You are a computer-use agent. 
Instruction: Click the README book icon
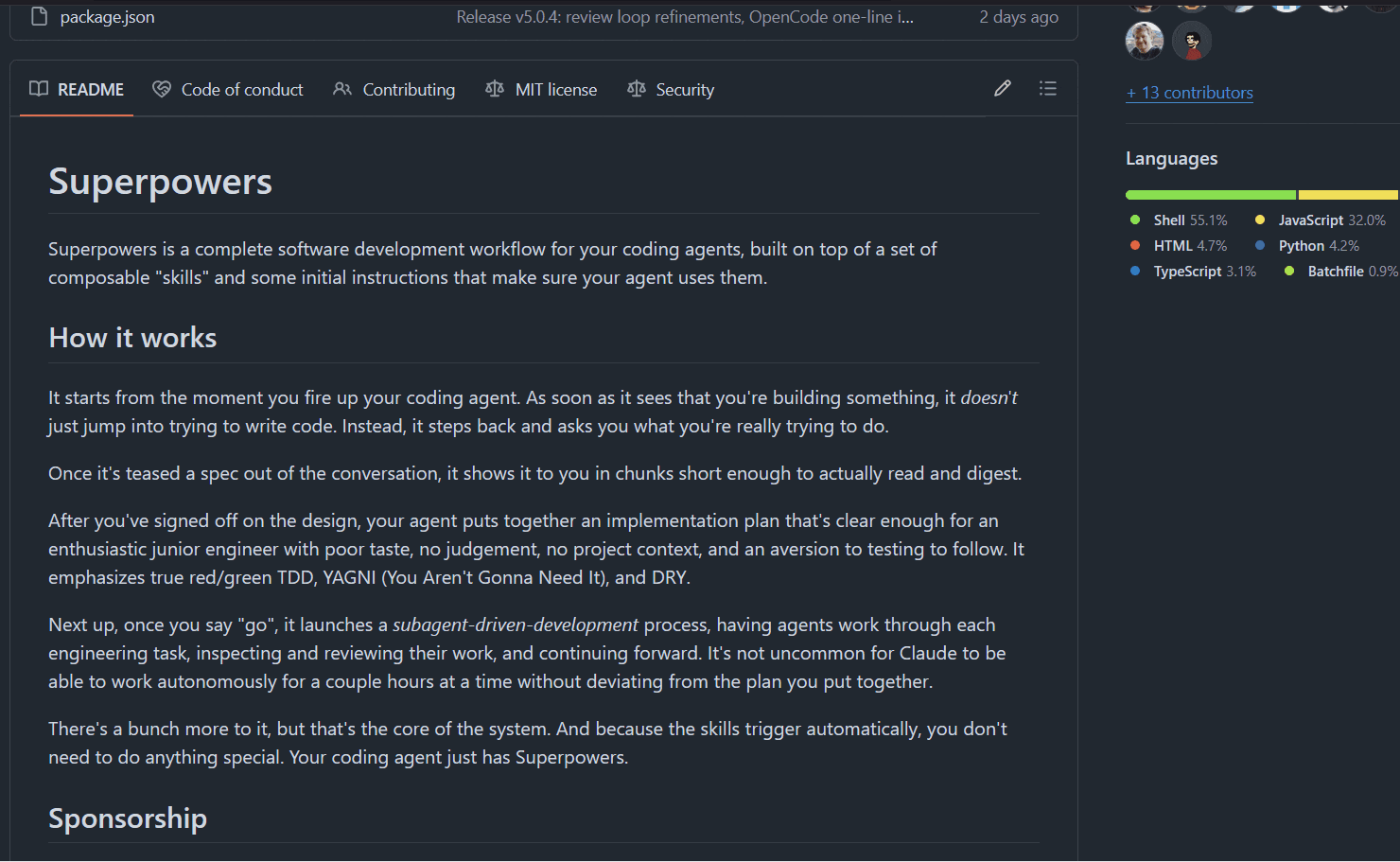39,89
